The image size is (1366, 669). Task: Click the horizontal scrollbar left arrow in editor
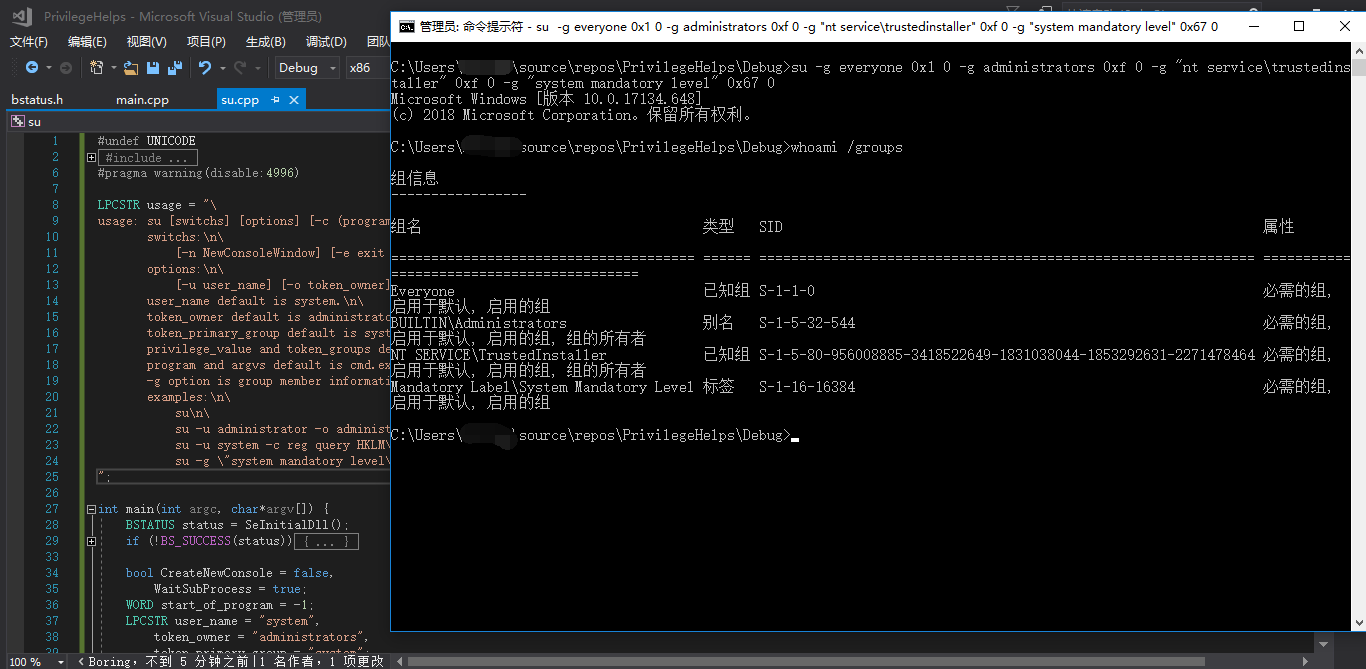click(398, 661)
